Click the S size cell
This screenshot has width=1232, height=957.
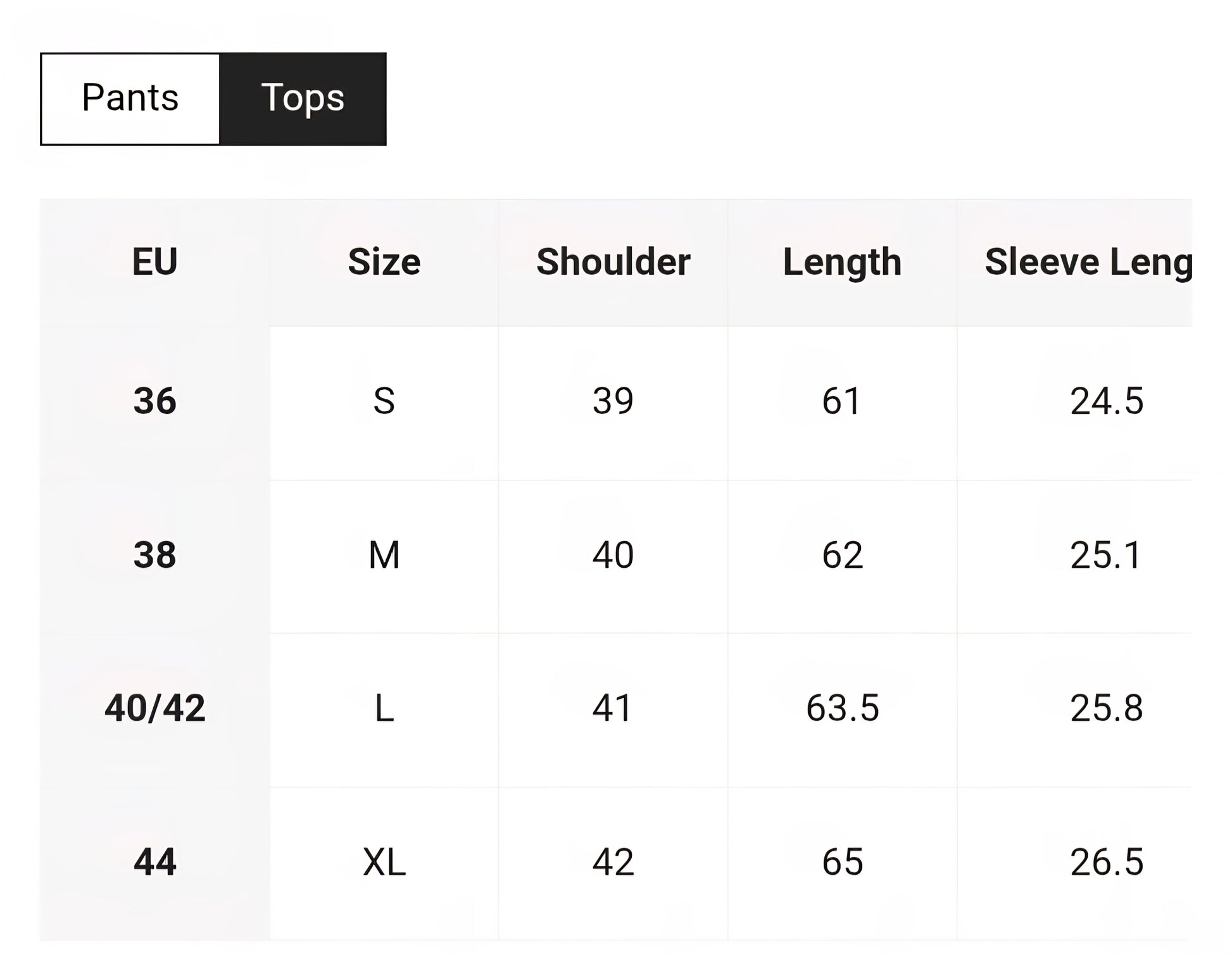[384, 401]
